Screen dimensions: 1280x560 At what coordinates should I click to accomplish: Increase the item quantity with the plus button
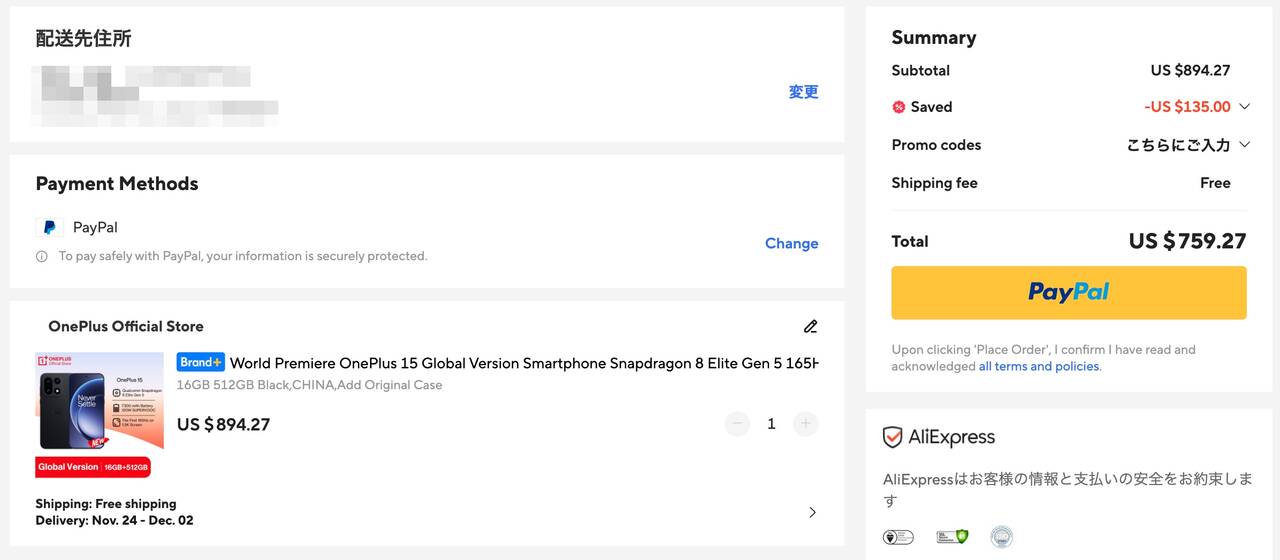(805, 424)
